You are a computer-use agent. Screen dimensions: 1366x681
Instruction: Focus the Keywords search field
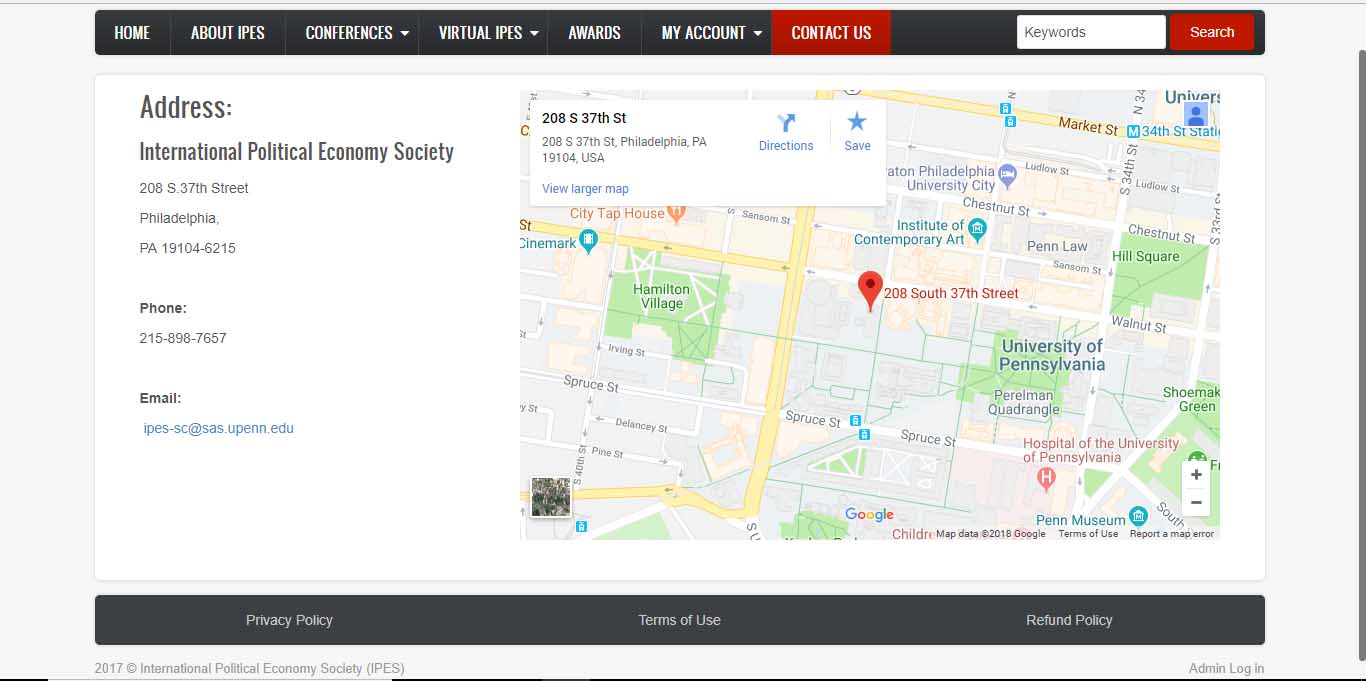[1091, 32]
